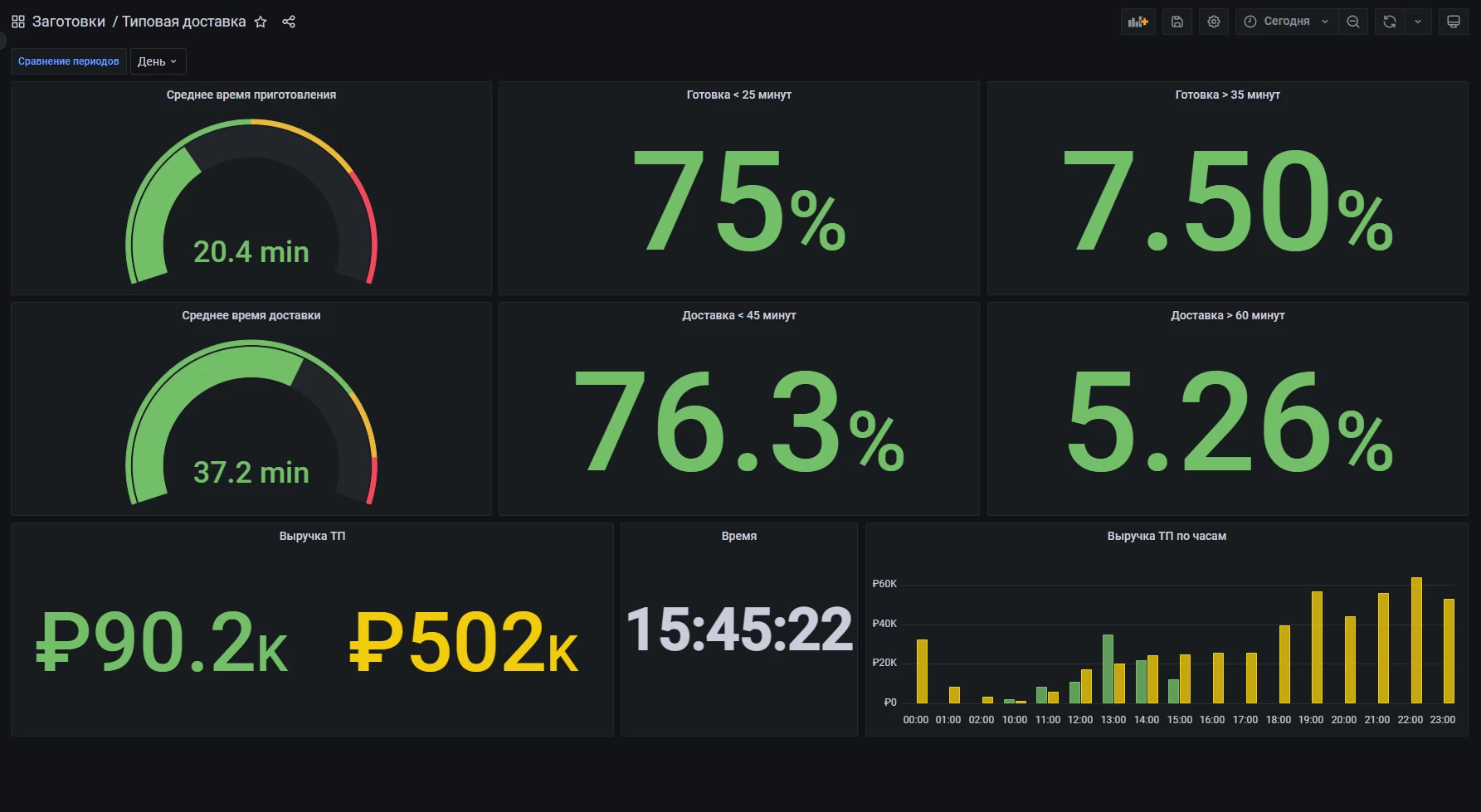Refresh the dashboard
This screenshot has width=1481, height=812.
(x=1390, y=22)
